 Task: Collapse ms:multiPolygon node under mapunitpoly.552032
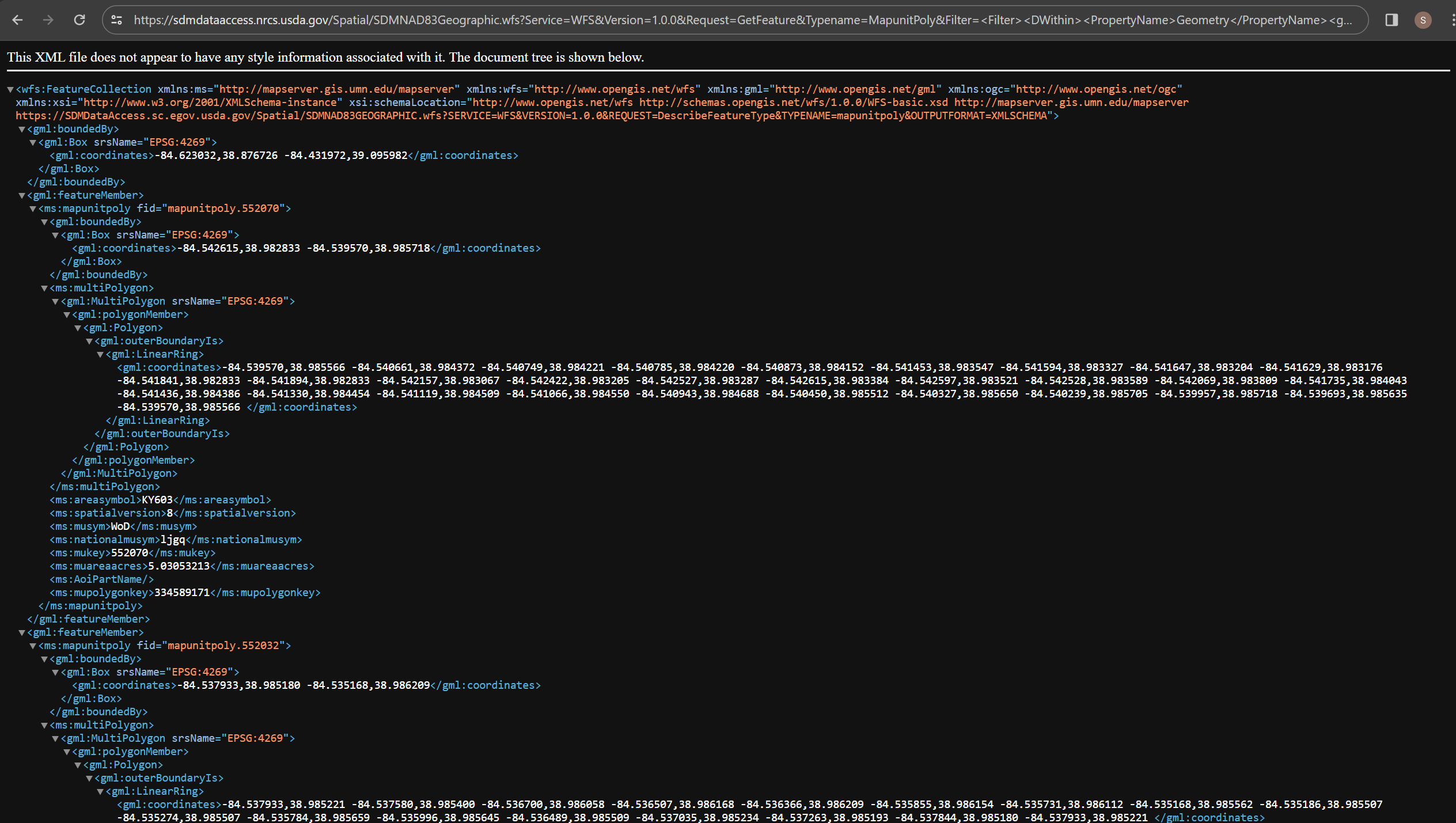[x=44, y=725]
